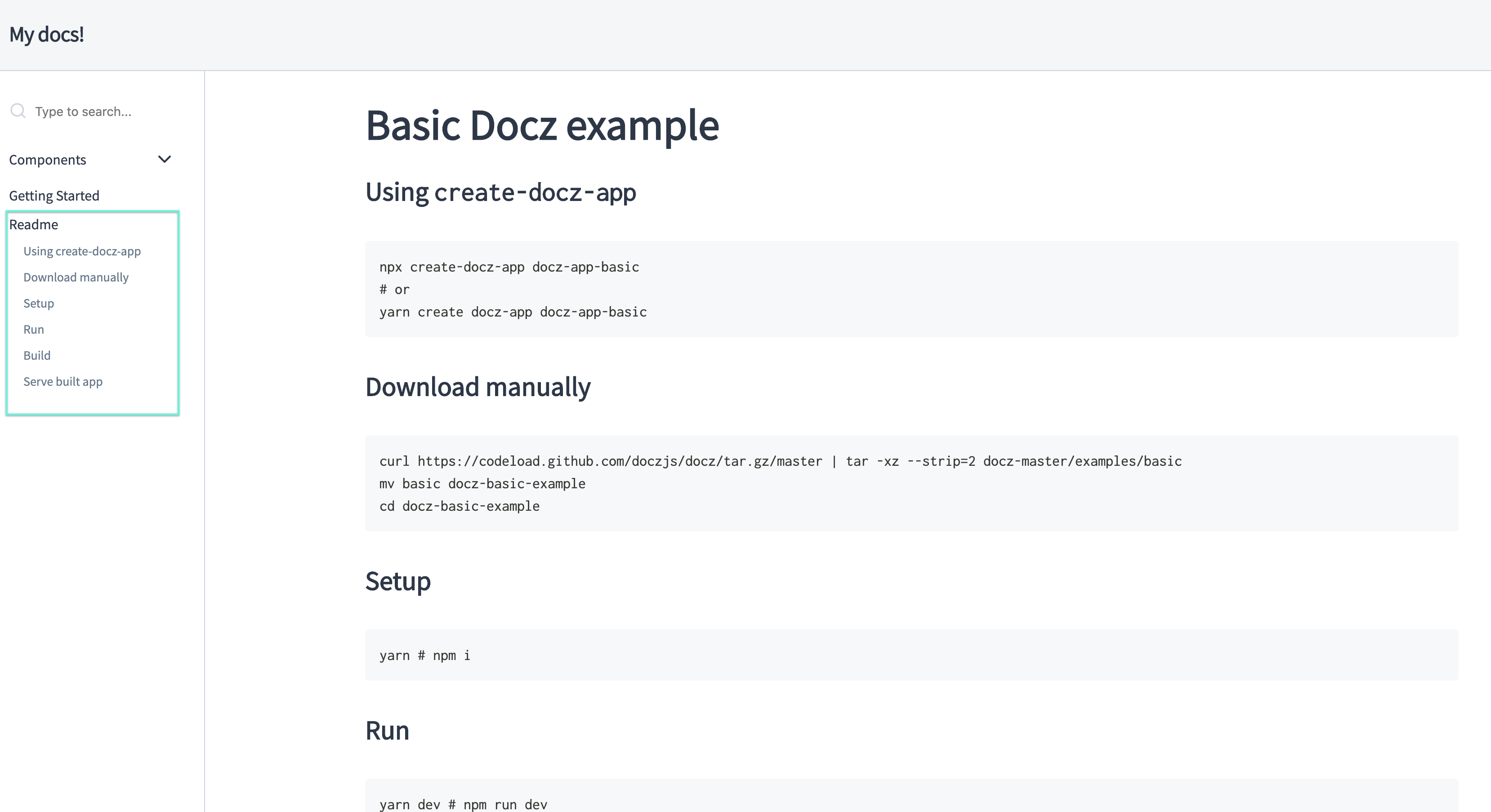Select Readme in the sidebar
The width and height of the screenshot is (1491, 812).
pos(34,224)
